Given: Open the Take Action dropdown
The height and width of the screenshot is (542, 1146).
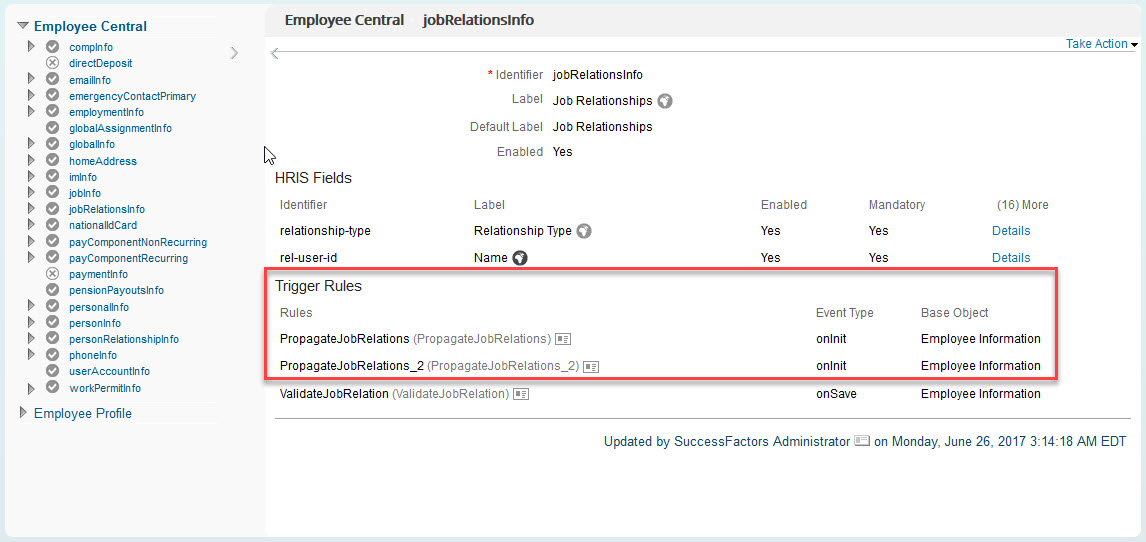Looking at the screenshot, I should pyautogui.click(x=1101, y=44).
